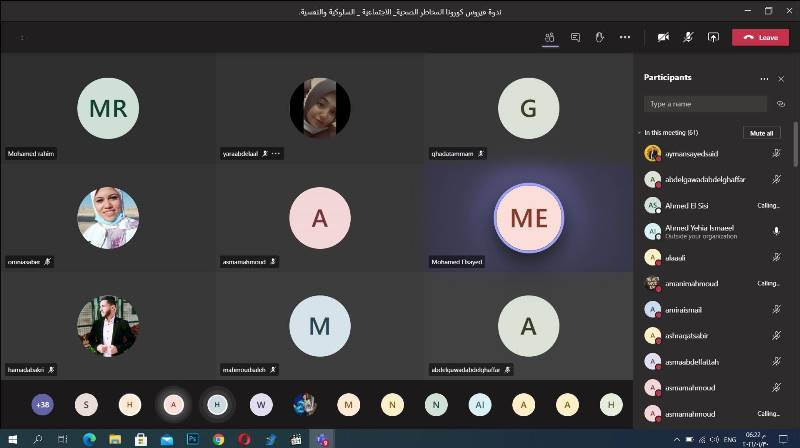
Task: Select the +38 overflow participants bubble
Action: click(42, 404)
